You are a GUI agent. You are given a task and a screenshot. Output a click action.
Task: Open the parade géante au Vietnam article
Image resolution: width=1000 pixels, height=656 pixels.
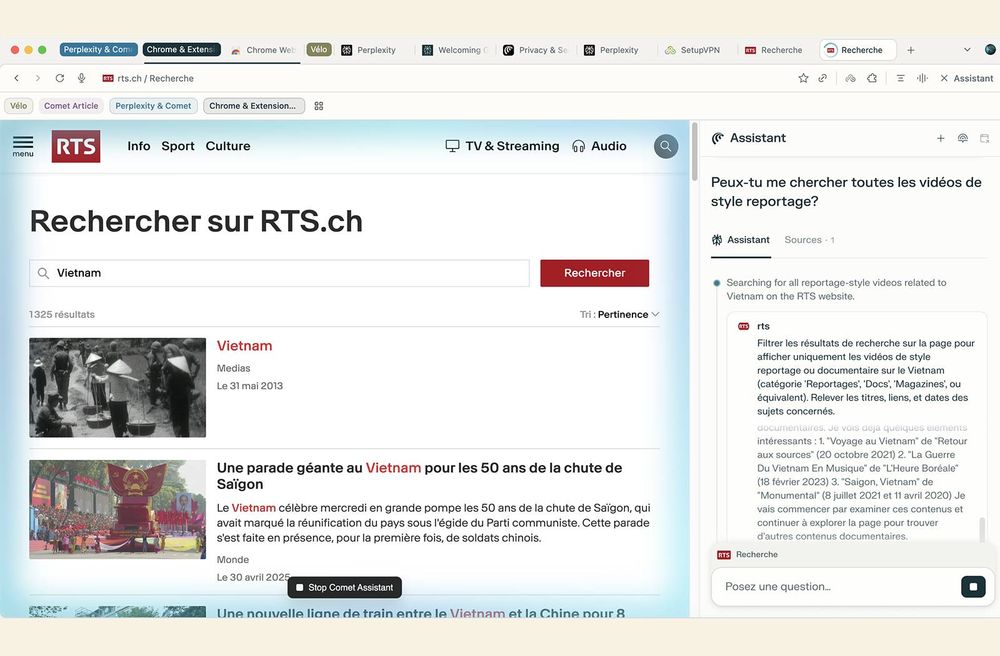419,476
